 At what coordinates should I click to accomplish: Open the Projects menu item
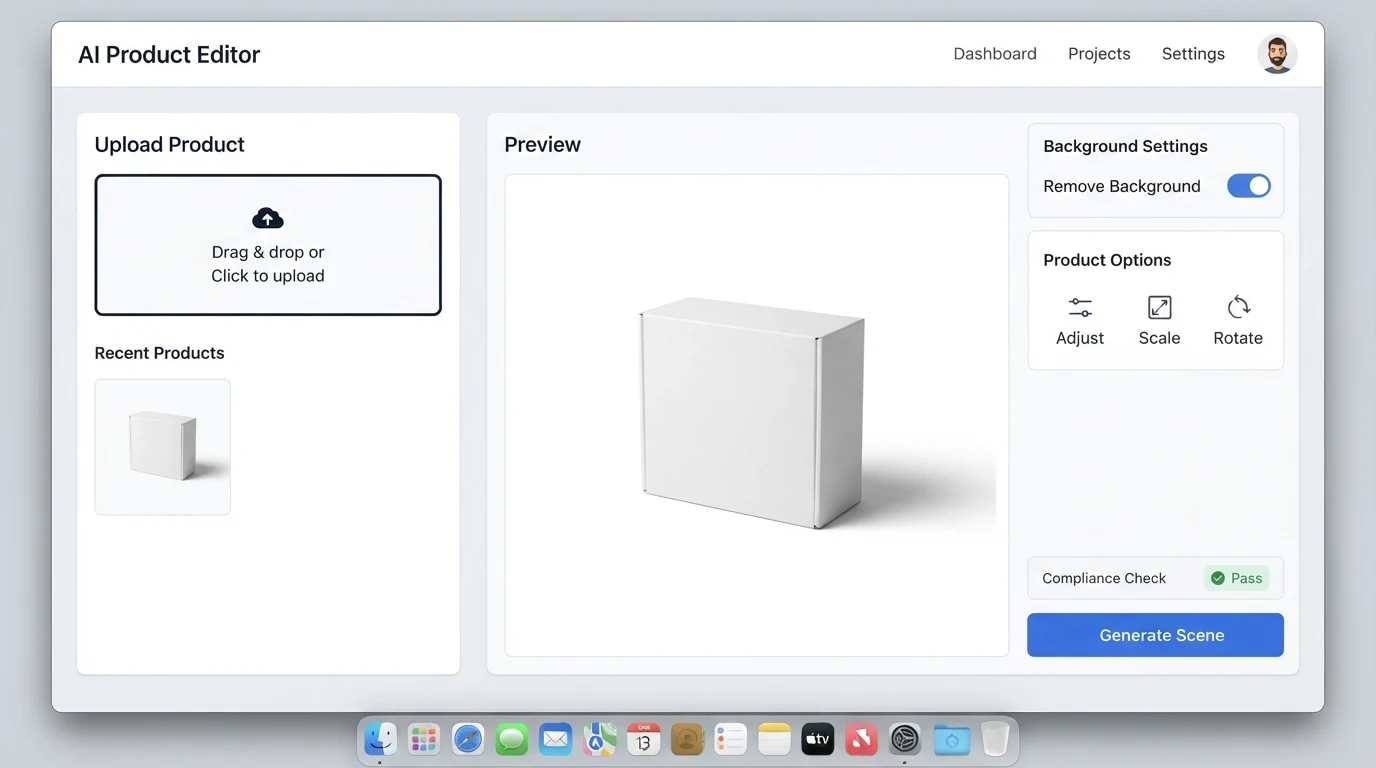click(1099, 54)
